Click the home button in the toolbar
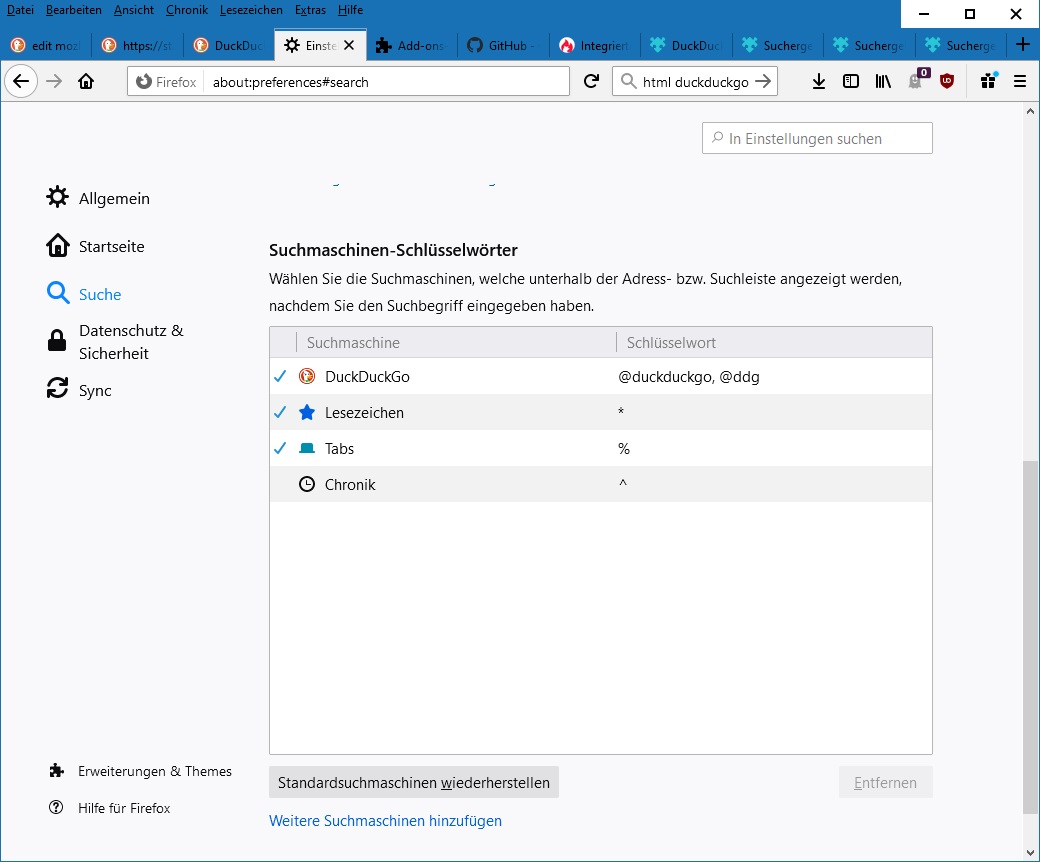Viewport: 1040px width, 862px height. (86, 82)
